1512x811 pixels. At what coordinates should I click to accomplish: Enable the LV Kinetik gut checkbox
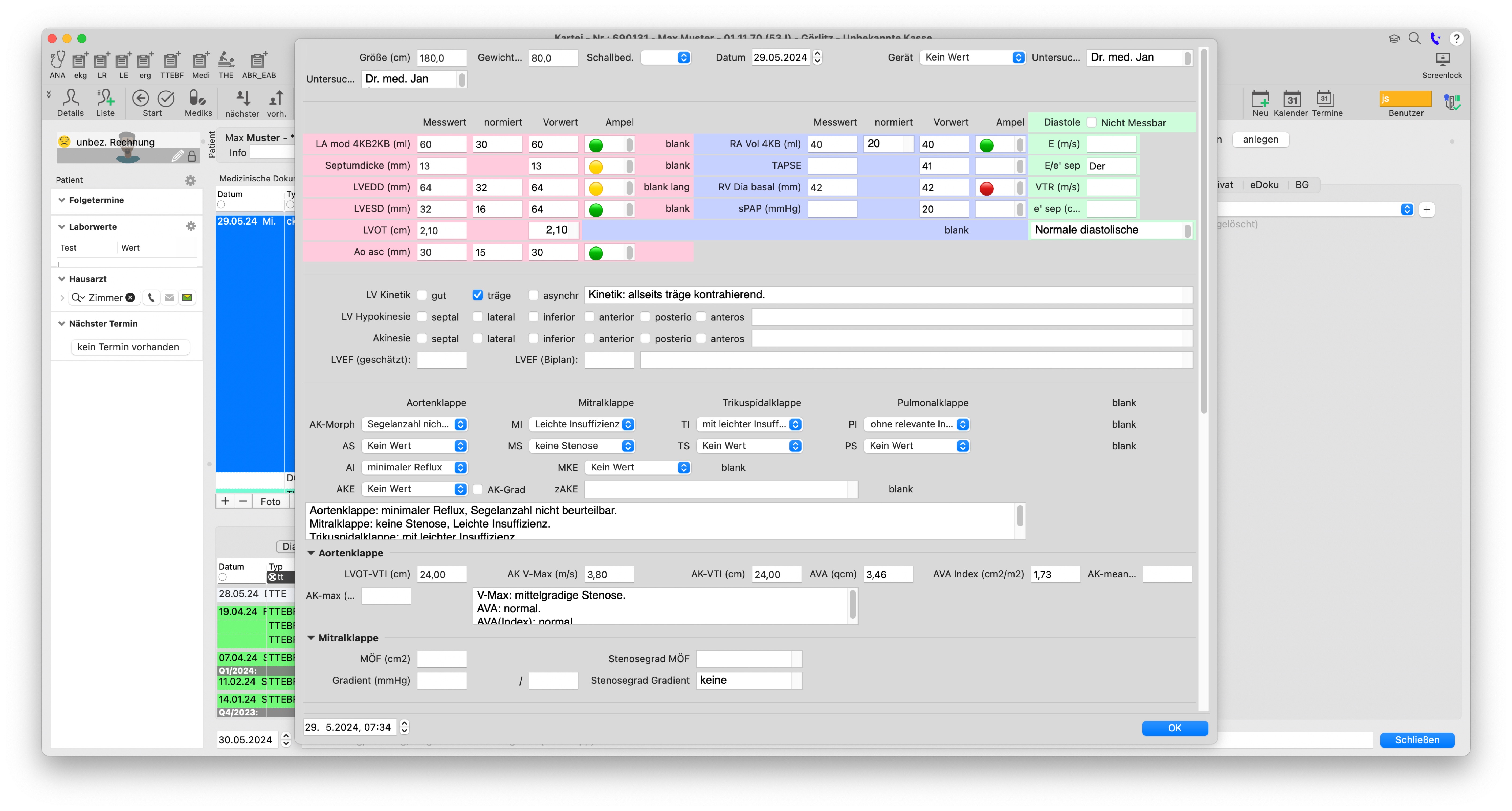[x=422, y=295]
